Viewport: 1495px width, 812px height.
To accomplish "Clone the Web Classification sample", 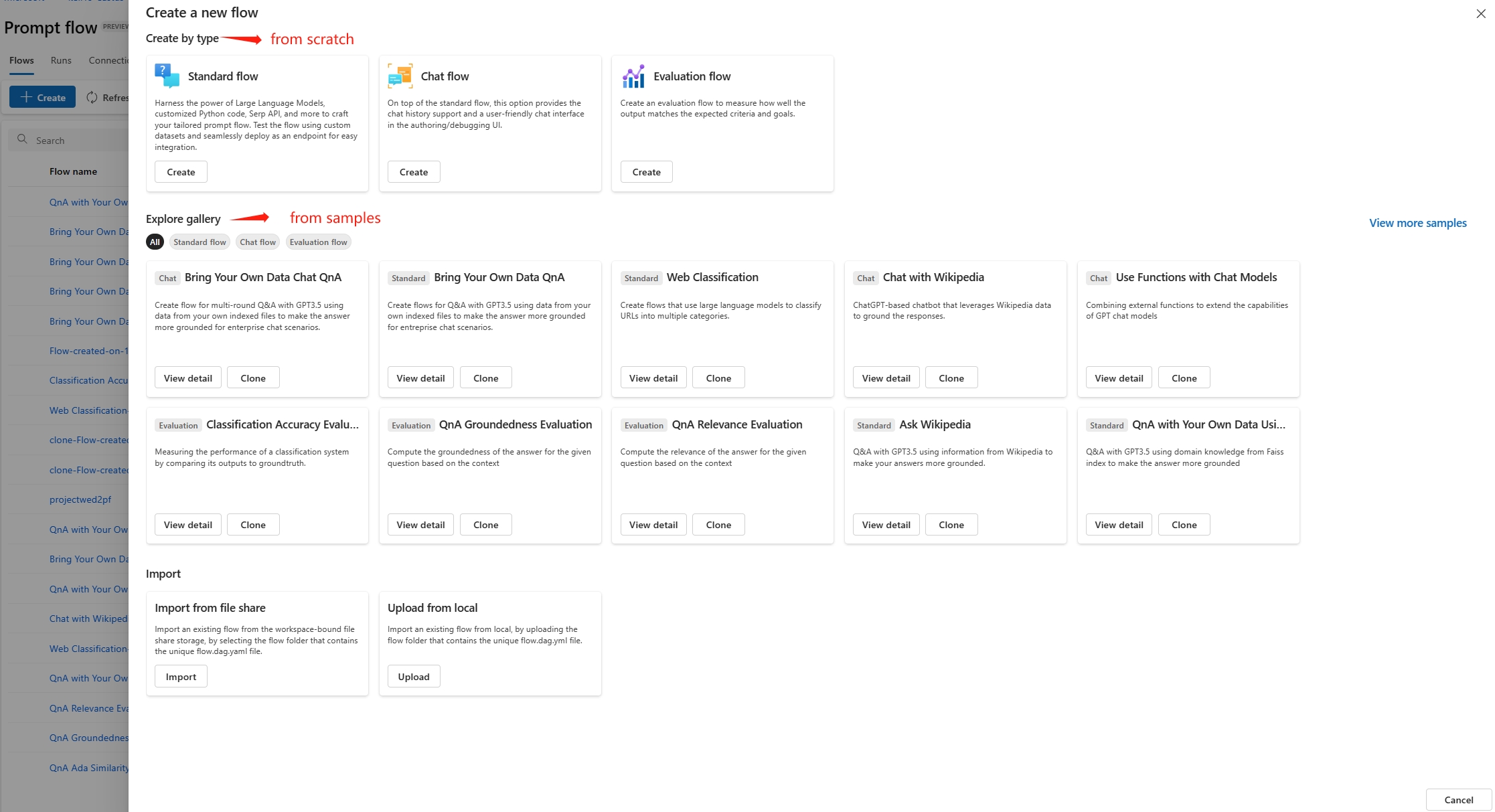I will click(x=718, y=378).
